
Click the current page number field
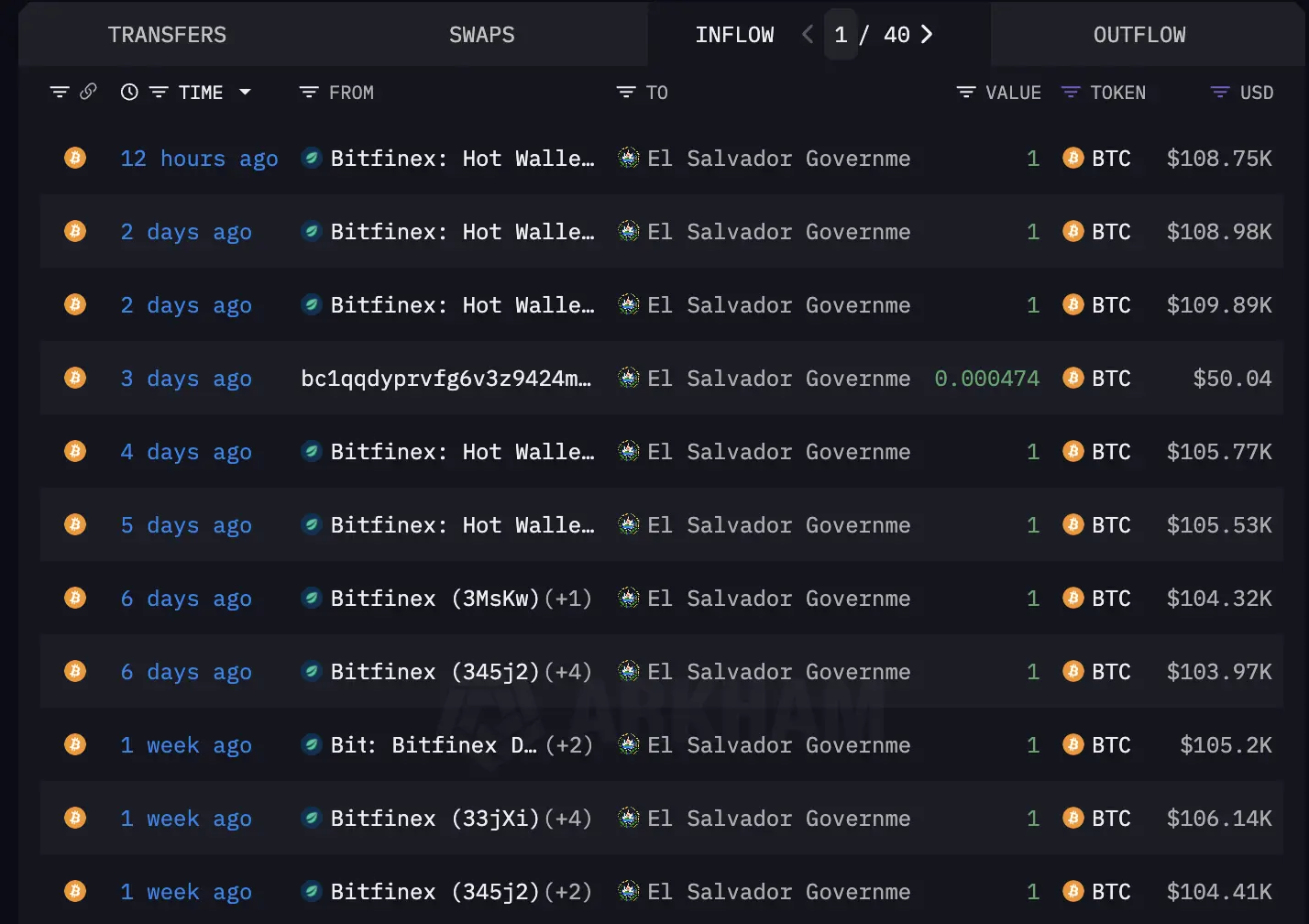[841, 35]
